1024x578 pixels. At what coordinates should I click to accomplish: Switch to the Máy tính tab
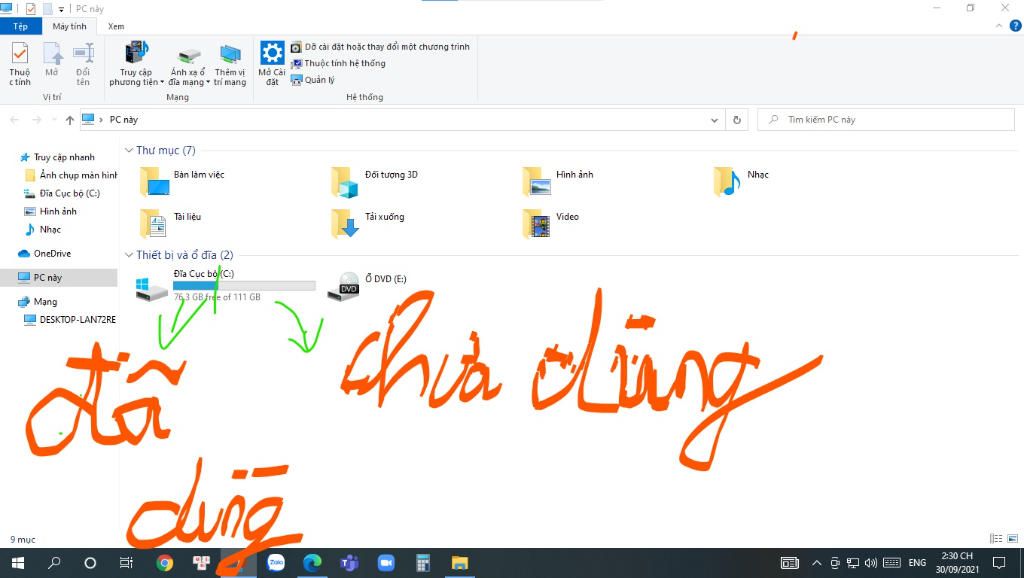click(x=69, y=26)
